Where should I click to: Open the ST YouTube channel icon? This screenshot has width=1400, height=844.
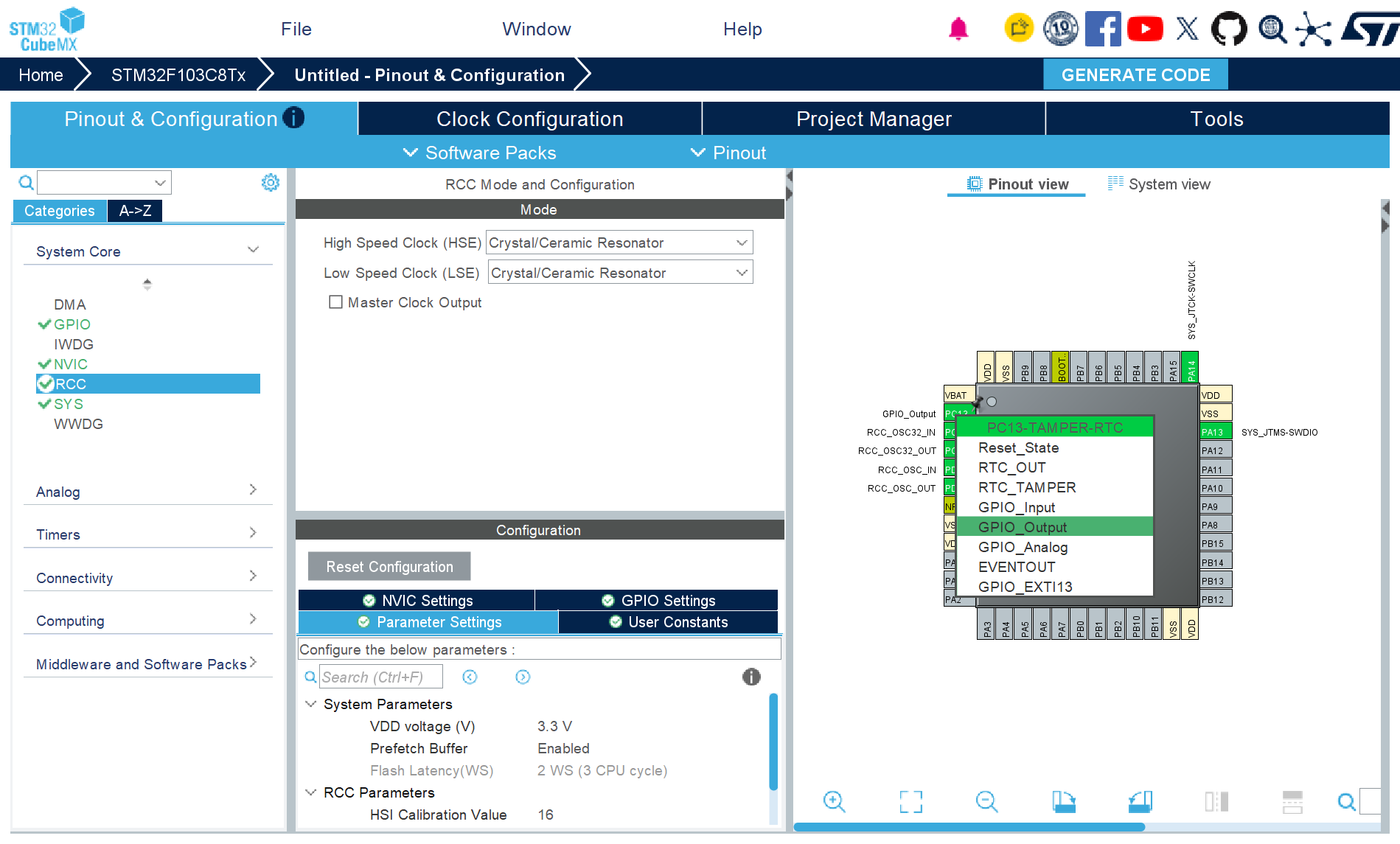(1145, 29)
